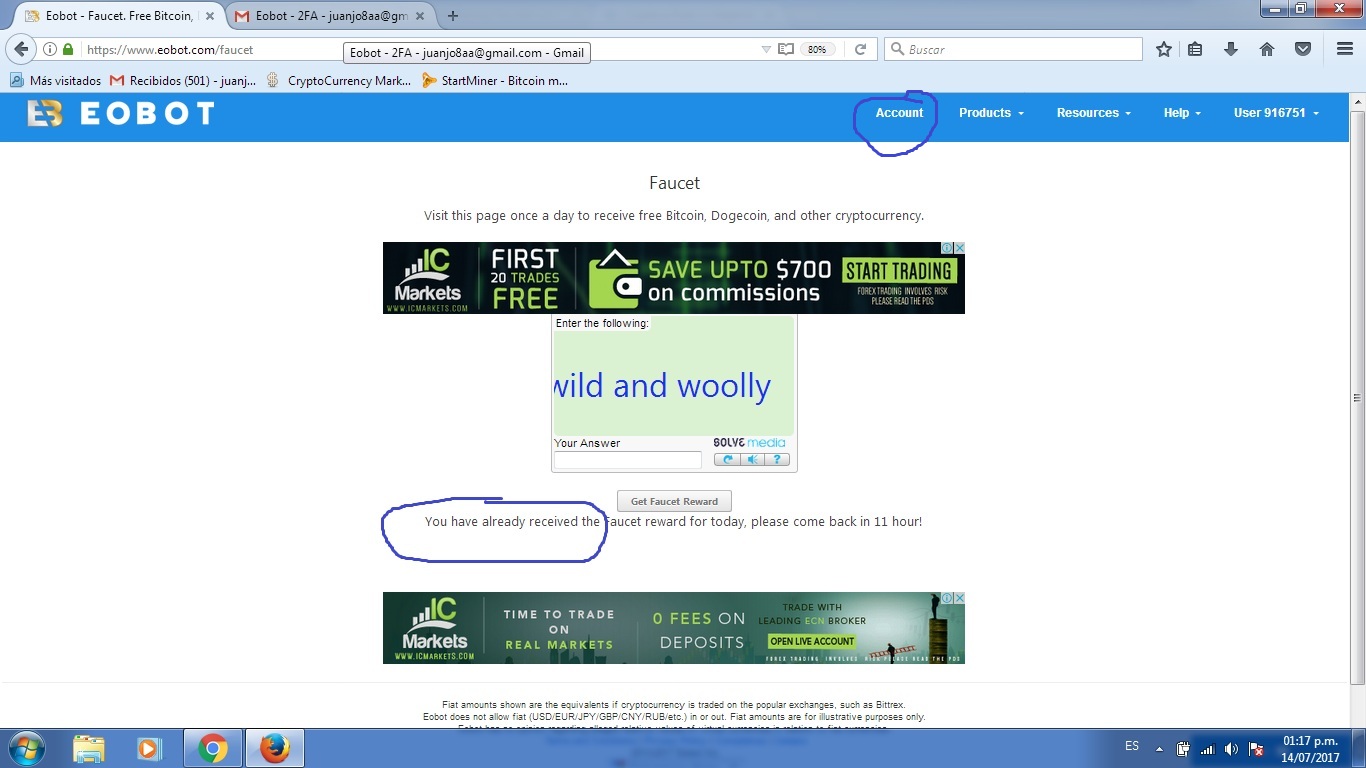Expand the Help dropdown menu
The width and height of the screenshot is (1366, 768).
point(1182,113)
